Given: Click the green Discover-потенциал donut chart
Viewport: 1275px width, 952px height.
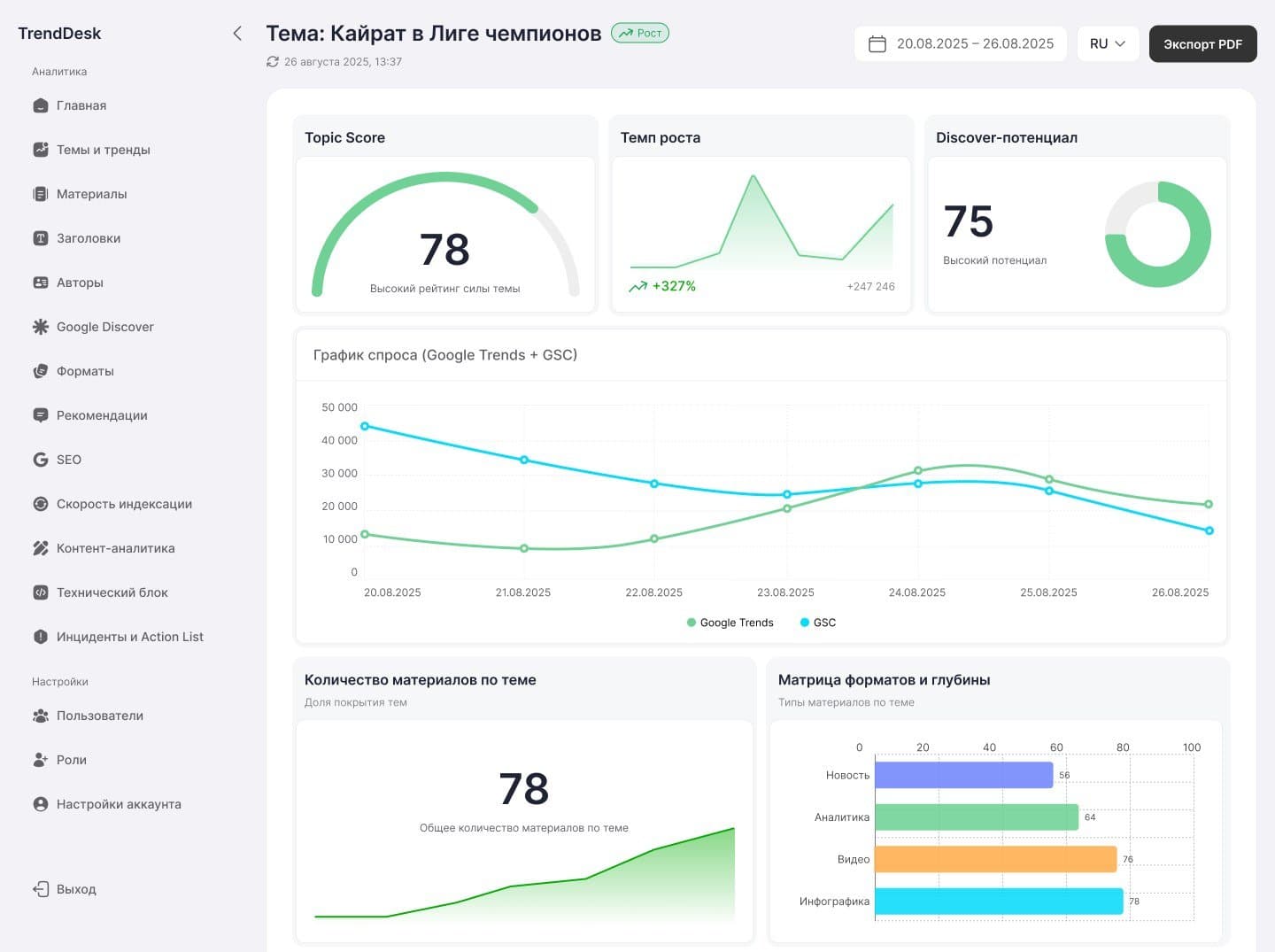Looking at the screenshot, I should [x=1158, y=235].
